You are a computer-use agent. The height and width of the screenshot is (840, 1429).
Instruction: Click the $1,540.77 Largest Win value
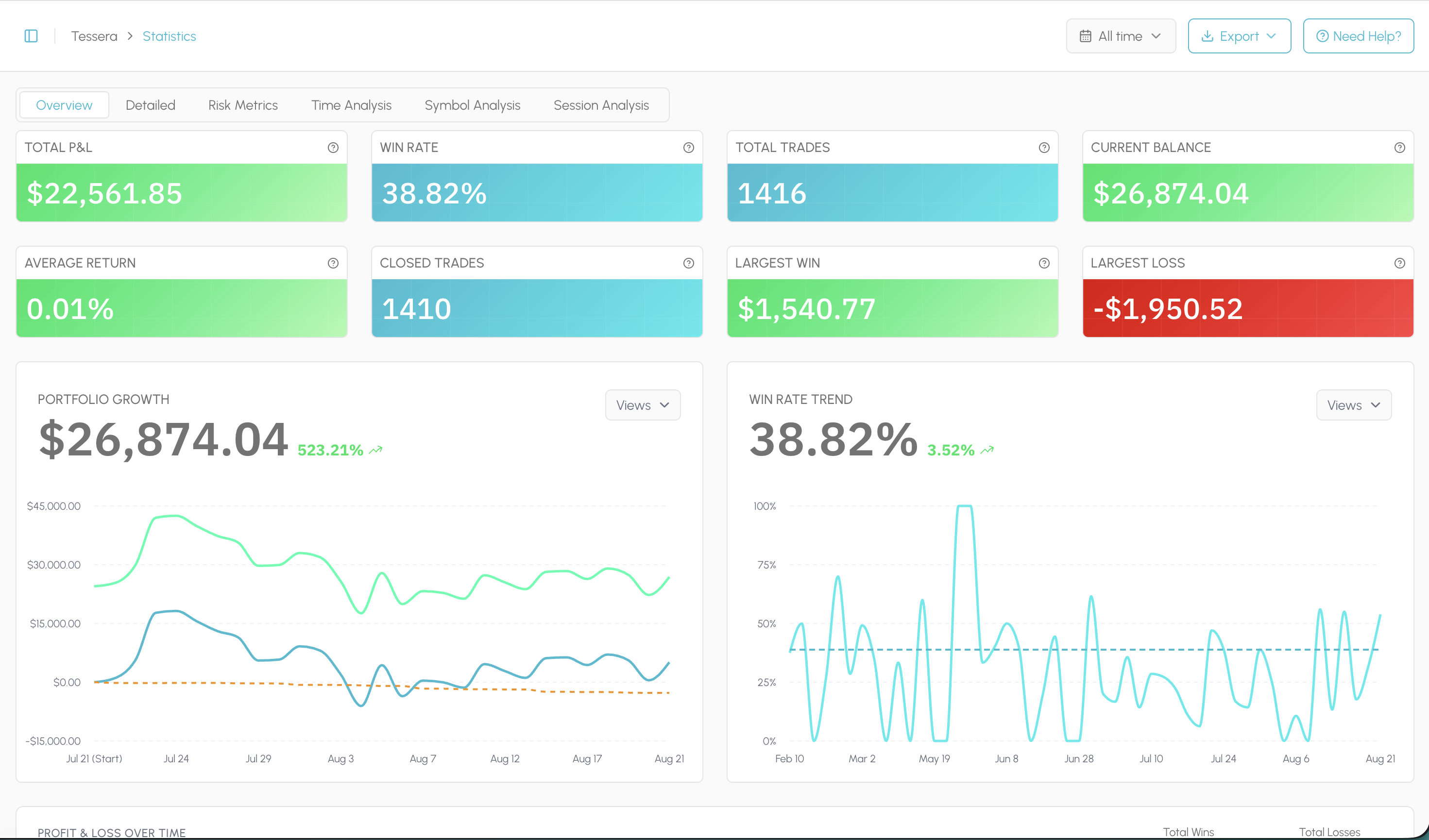(x=806, y=309)
